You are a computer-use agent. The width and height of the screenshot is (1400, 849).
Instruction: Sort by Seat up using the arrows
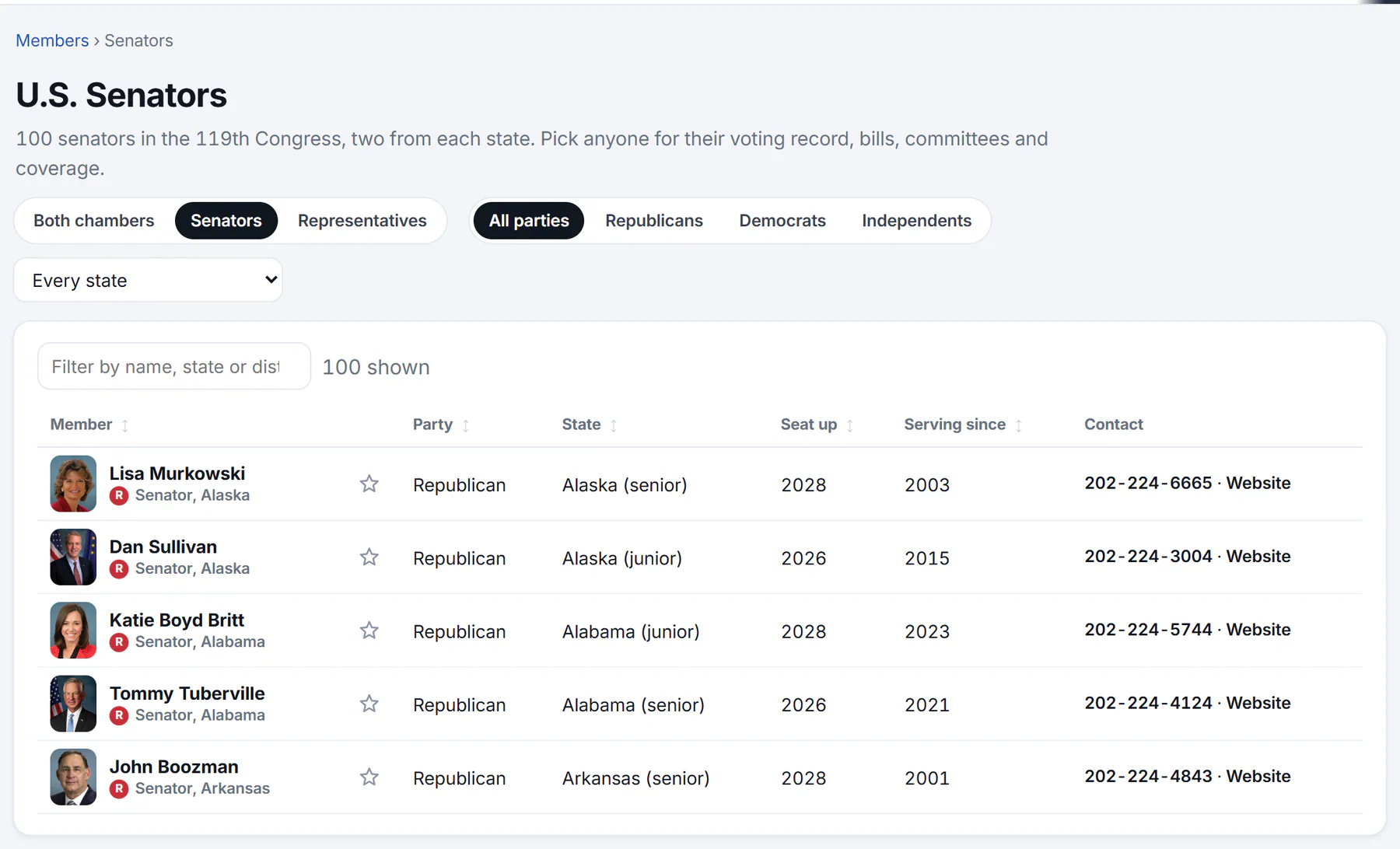[850, 425]
